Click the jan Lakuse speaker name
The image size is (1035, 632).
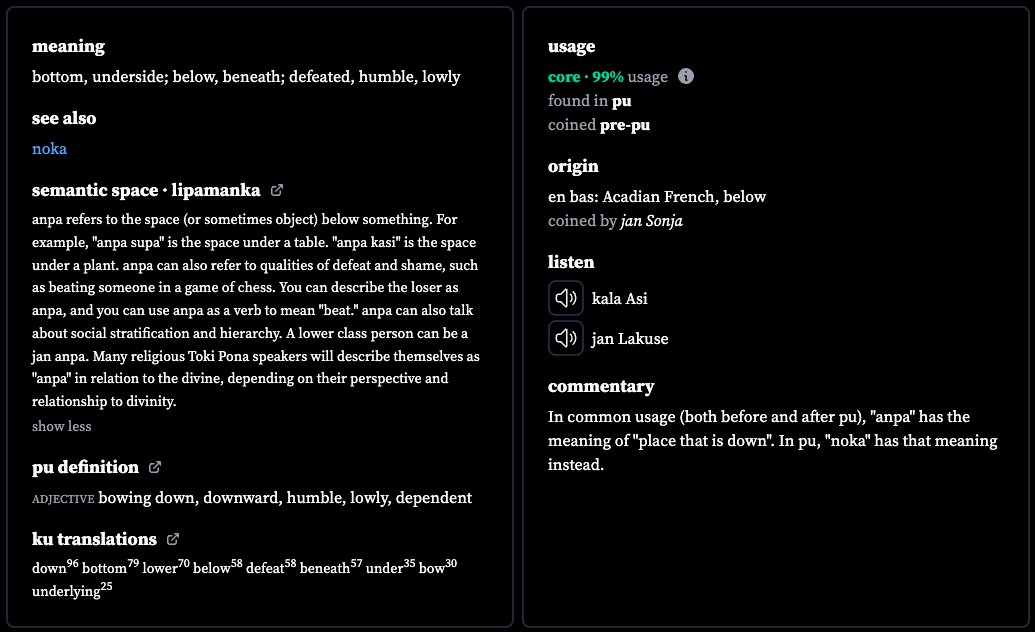630,339
